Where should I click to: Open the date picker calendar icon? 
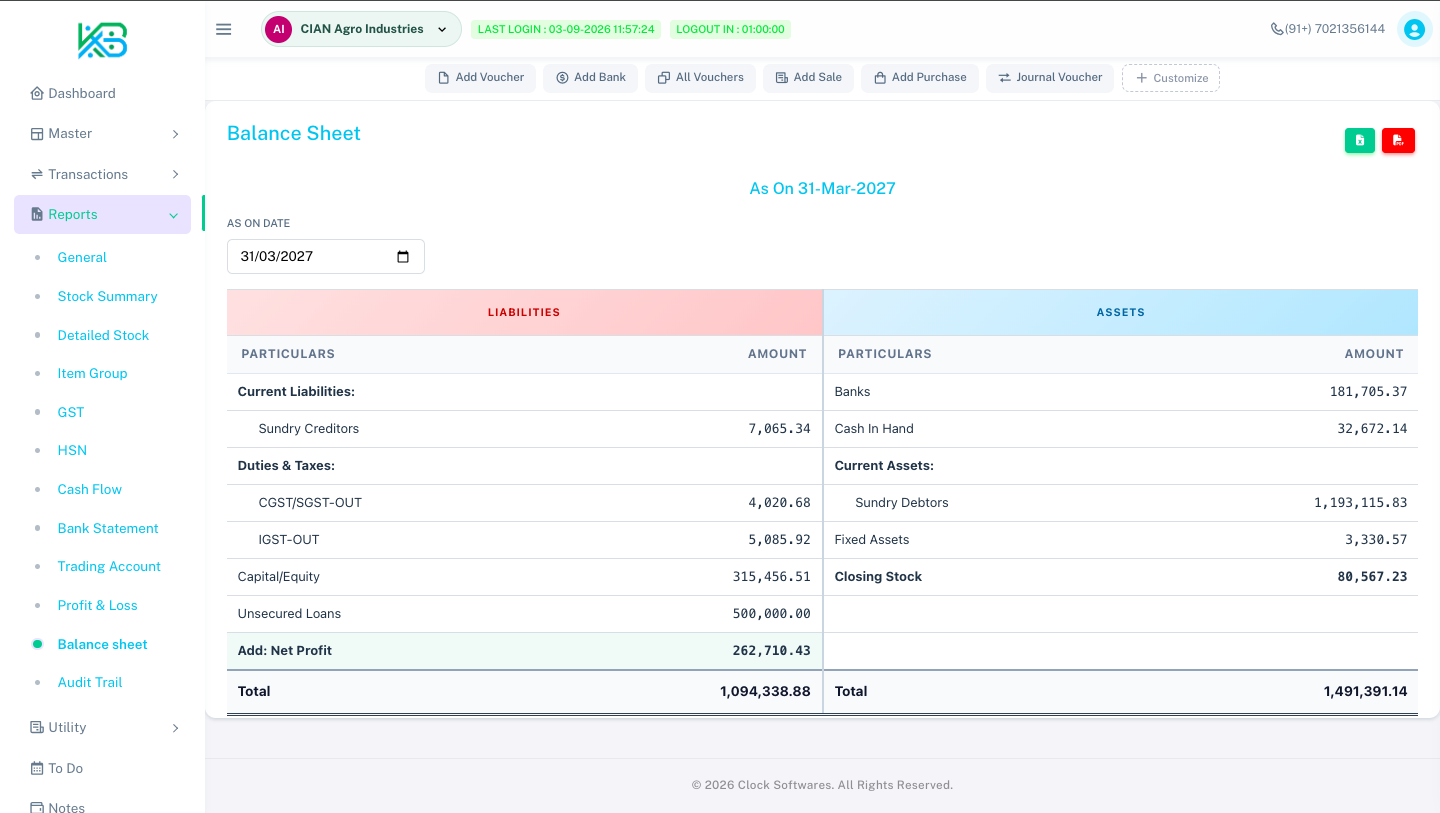point(403,257)
